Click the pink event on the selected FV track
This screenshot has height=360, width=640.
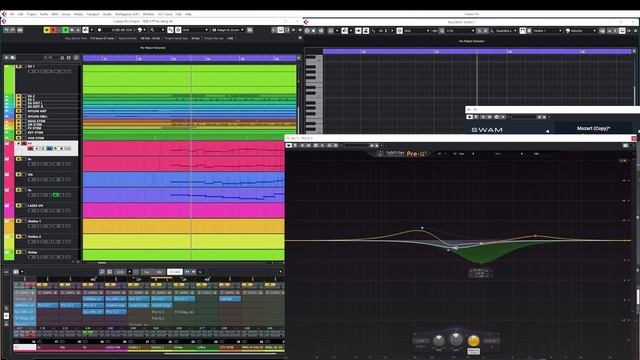point(184,149)
